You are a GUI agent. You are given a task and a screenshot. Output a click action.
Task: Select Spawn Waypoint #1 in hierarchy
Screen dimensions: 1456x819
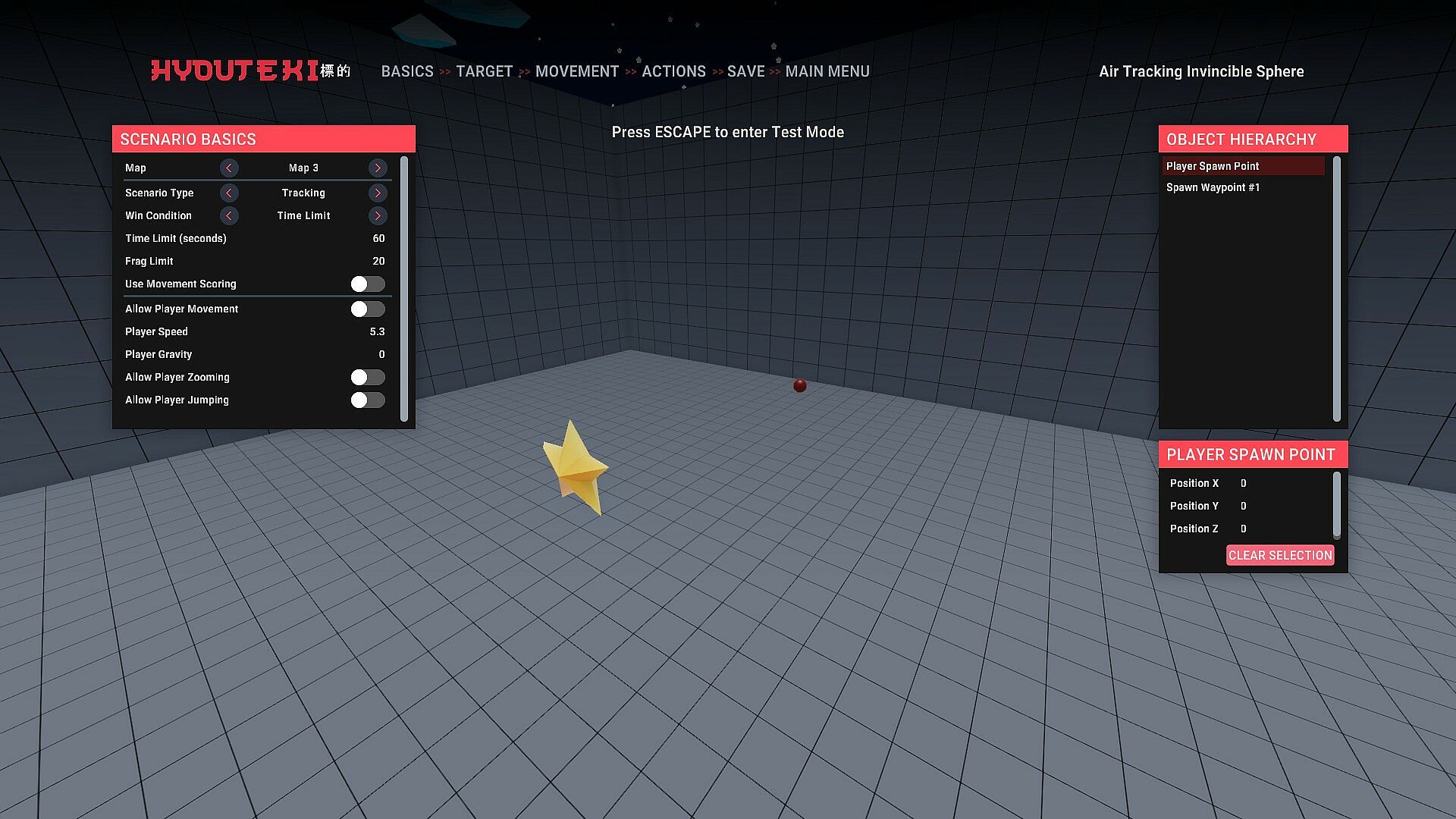(x=1213, y=187)
